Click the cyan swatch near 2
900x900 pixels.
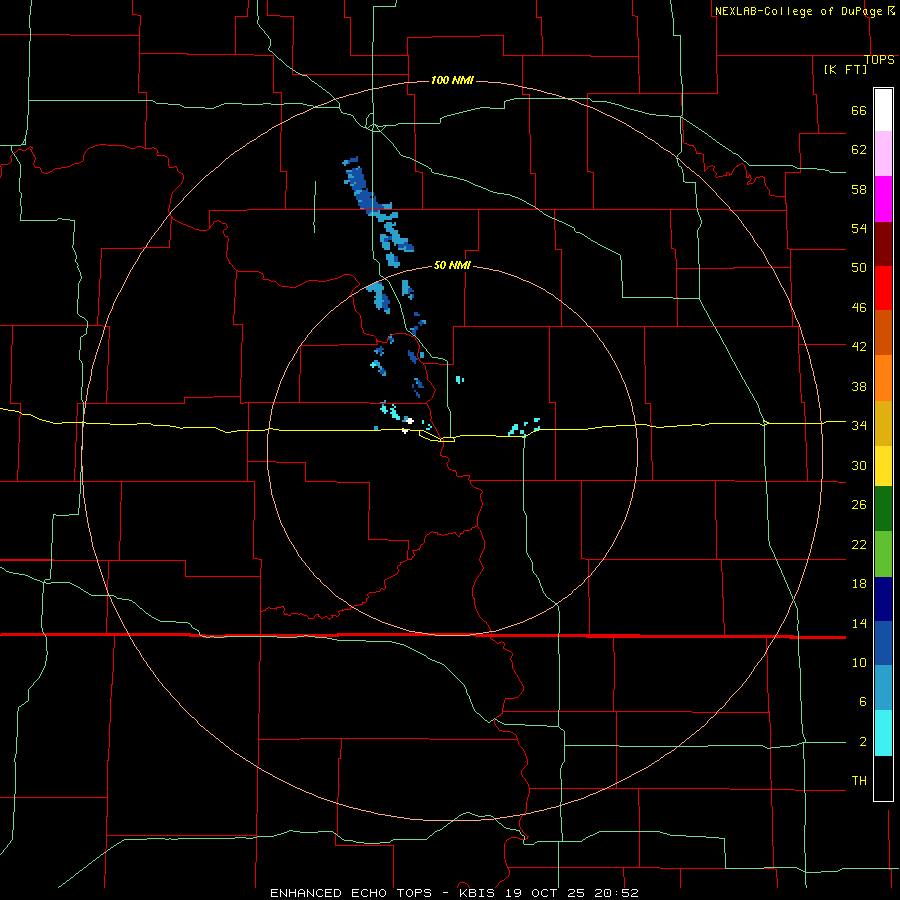883,733
